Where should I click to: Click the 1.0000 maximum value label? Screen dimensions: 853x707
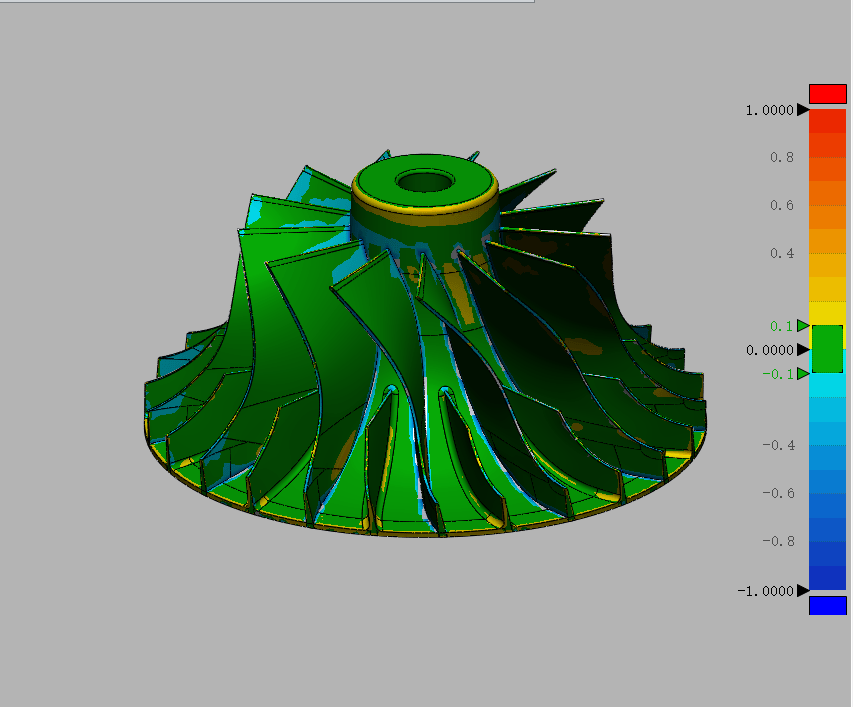point(769,110)
